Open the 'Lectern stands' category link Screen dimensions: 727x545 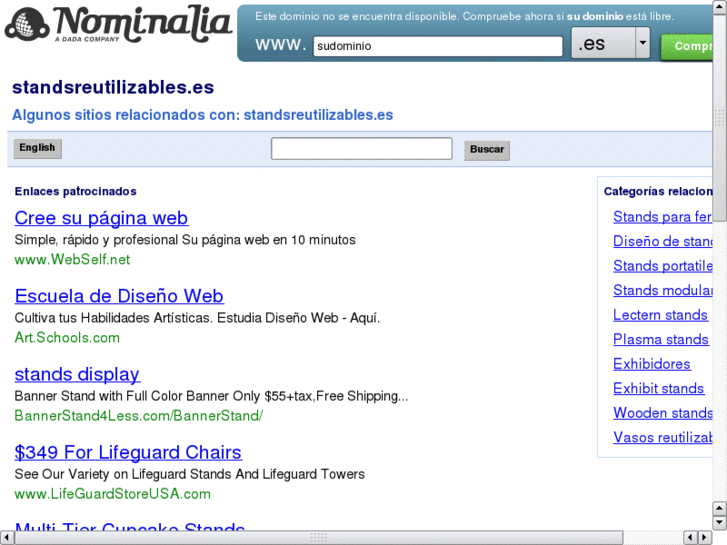(x=660, y=315)
